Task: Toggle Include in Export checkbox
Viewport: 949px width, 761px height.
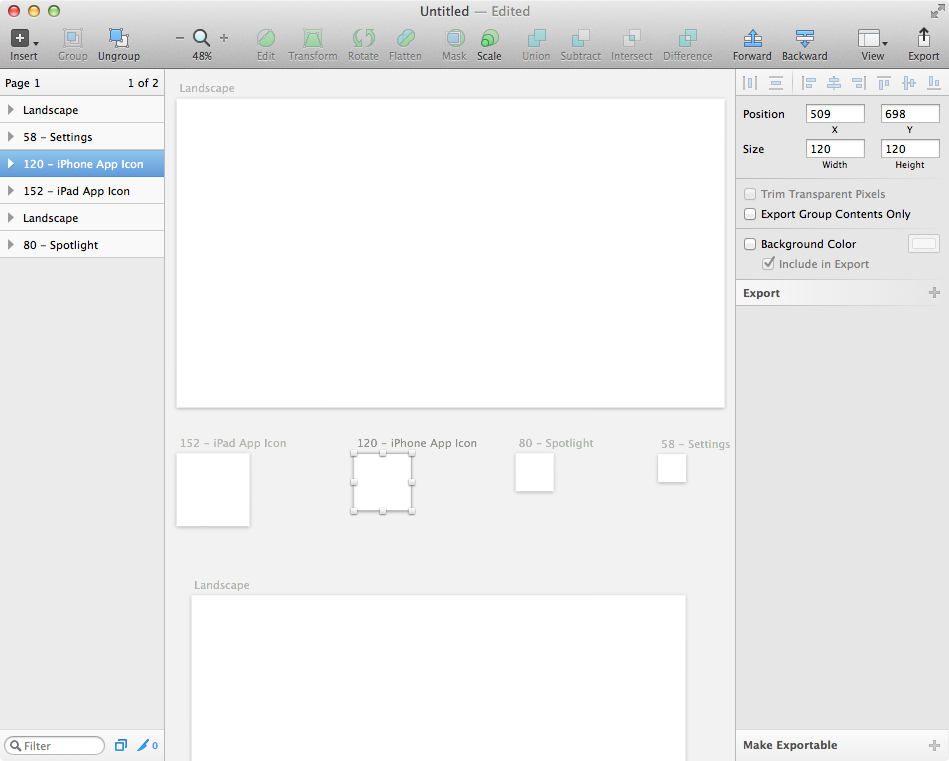Action: click(768, 263)
